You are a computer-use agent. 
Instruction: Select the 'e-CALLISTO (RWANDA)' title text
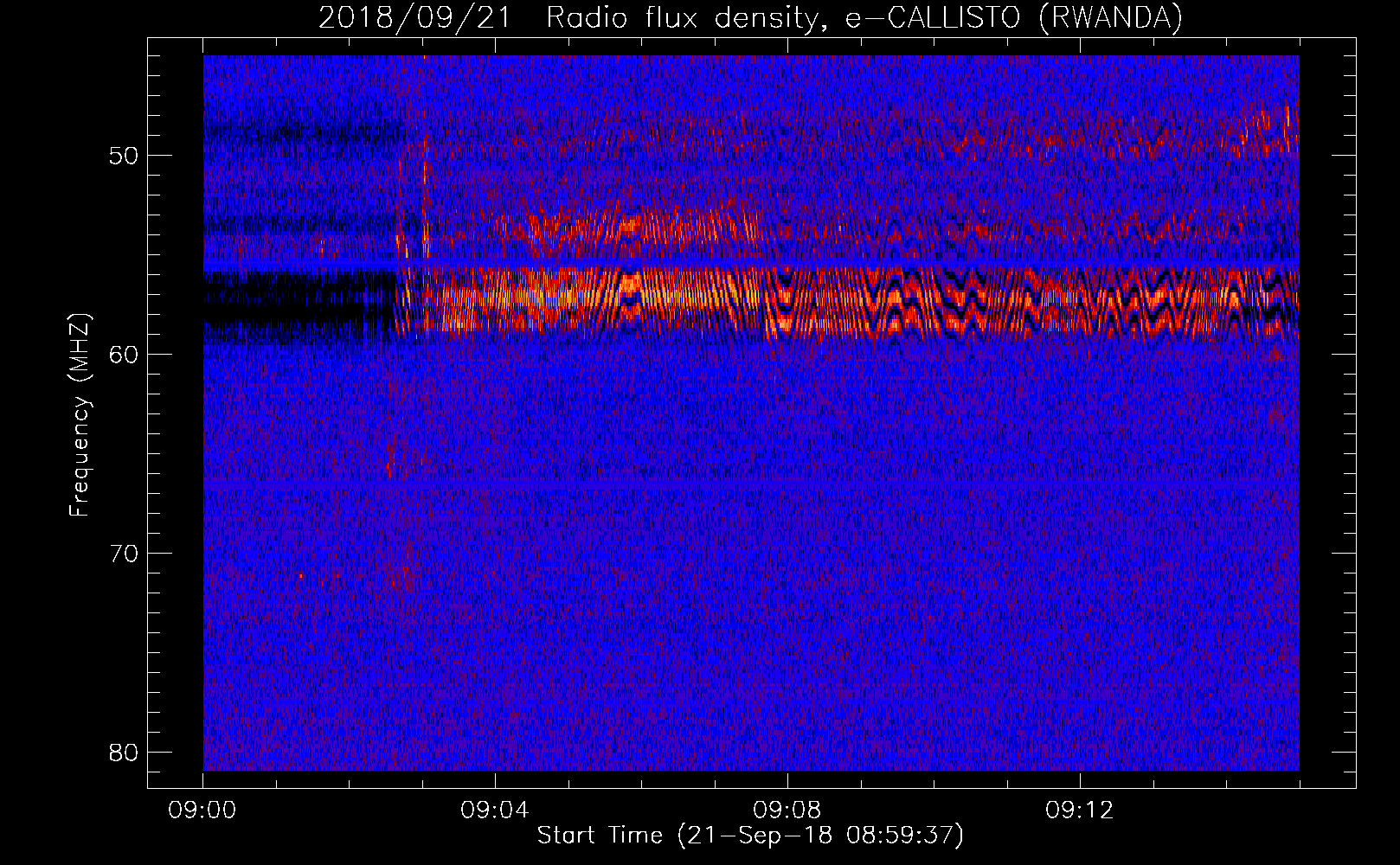[x=1014, y=18]
